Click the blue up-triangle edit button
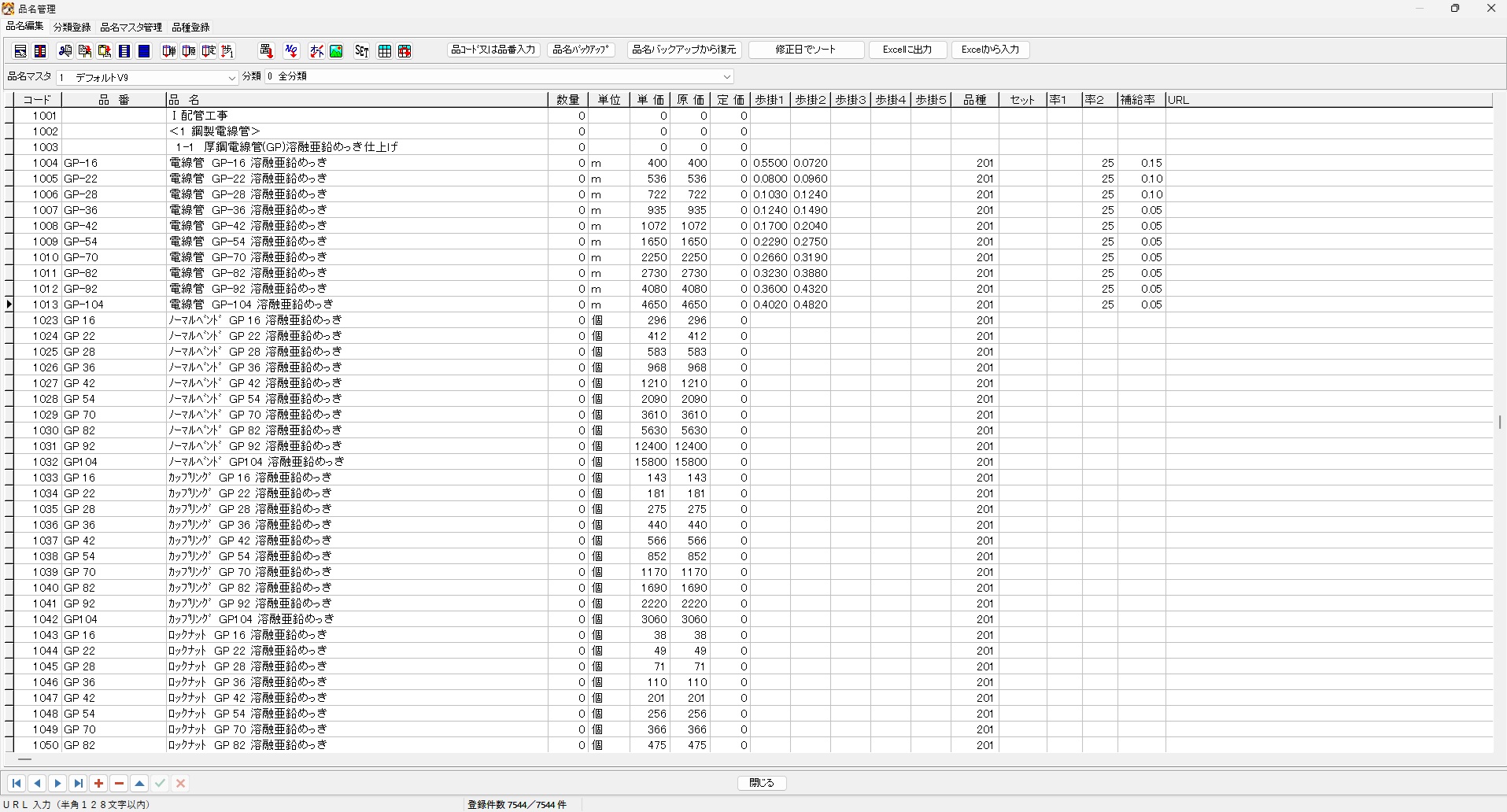Image resolution: width=1507 pixels, height=812 pixels. pyautogui.click(x=139, y=783)
